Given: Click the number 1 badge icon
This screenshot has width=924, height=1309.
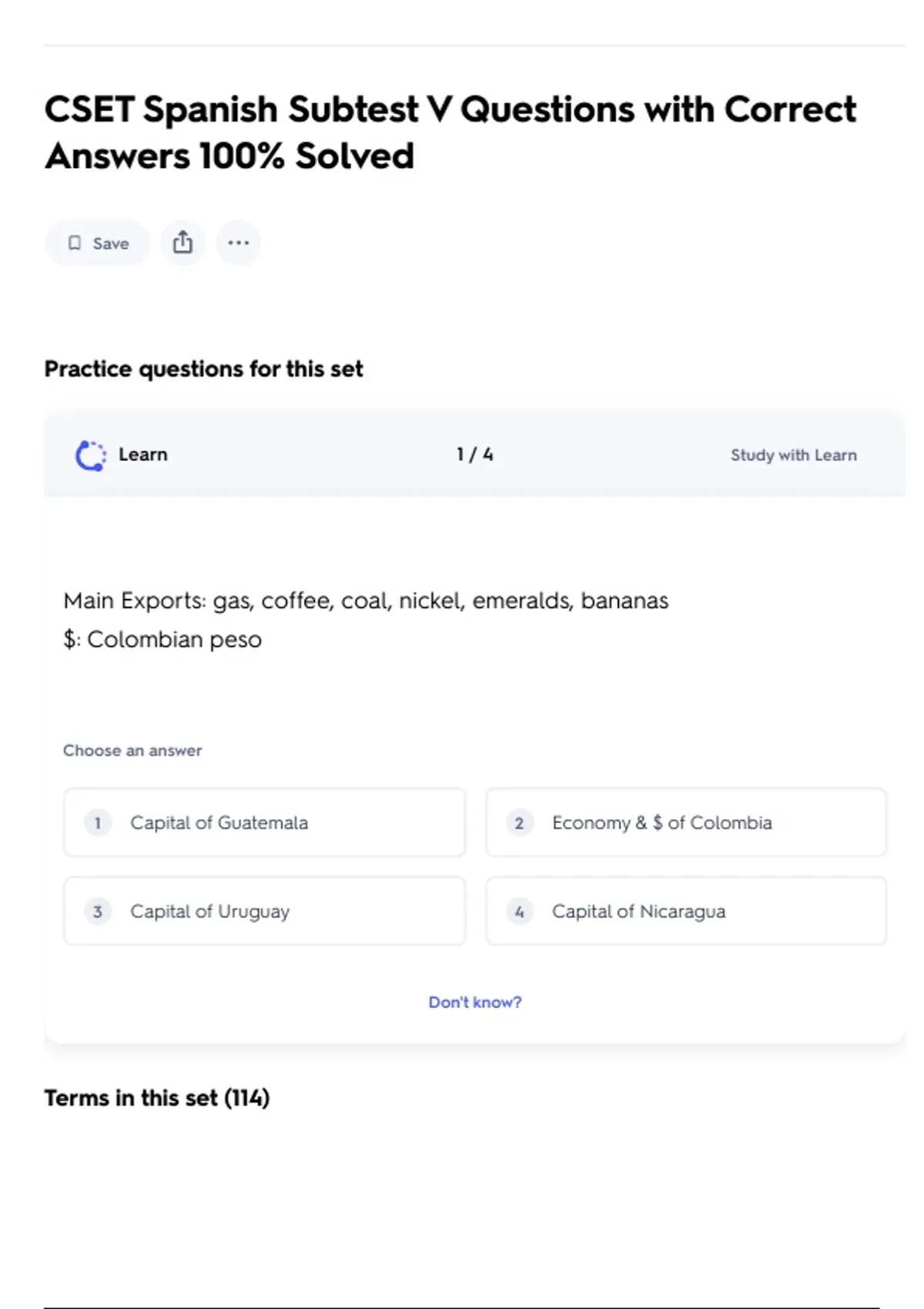Looking at the screenshot, I should pyautogui.click(x=98, y=823).
